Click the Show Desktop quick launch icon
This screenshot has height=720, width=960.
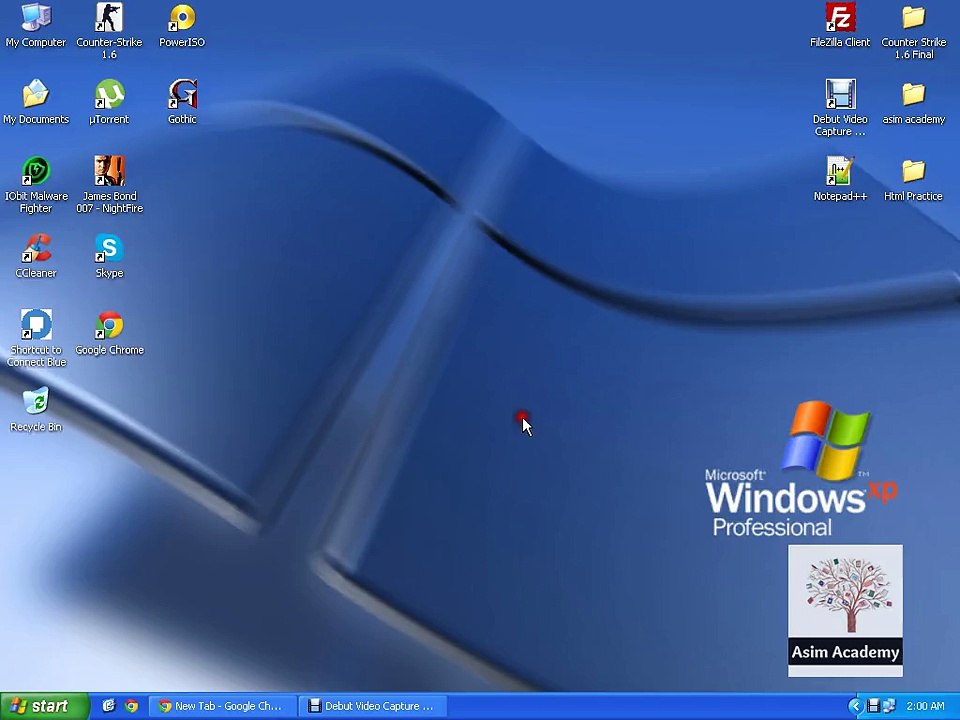(109, 706)
